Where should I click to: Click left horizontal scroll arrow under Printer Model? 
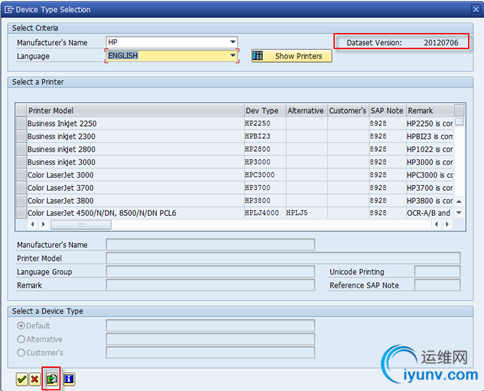click(32, 224)
